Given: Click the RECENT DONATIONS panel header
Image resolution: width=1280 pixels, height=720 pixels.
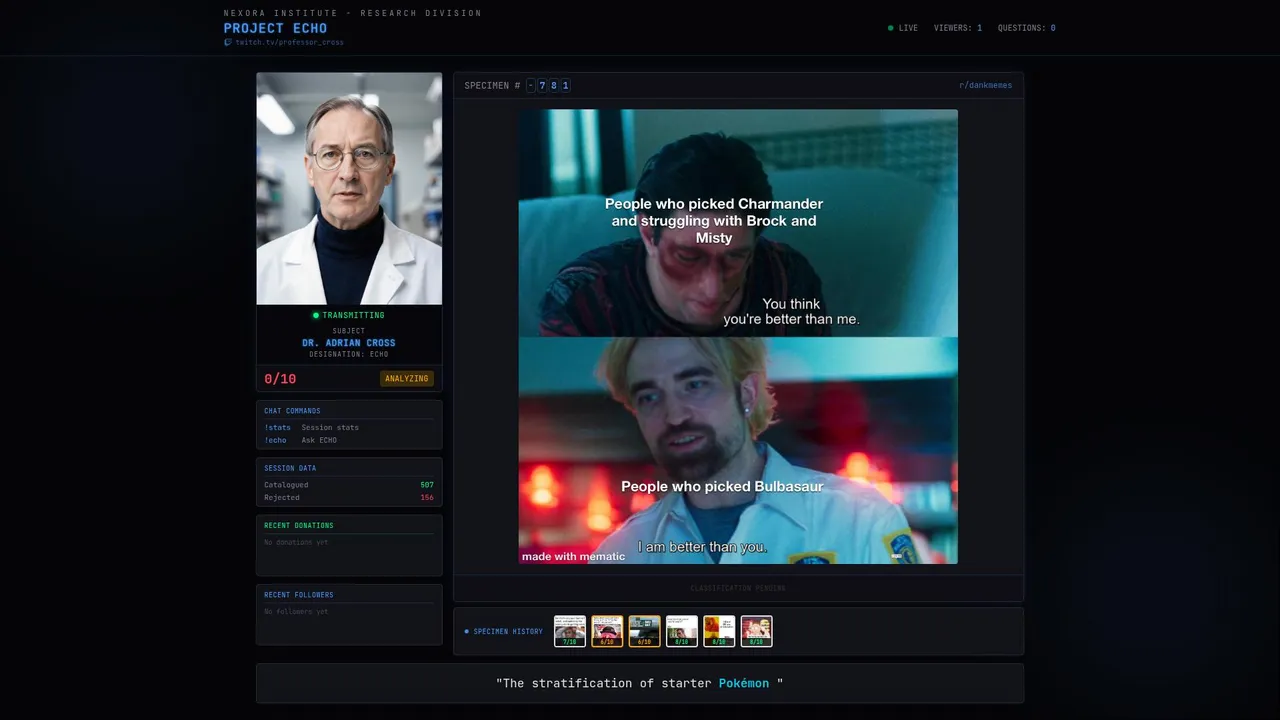Looking at the screenshot, I should pyautogui.click(x=299, y=525).
